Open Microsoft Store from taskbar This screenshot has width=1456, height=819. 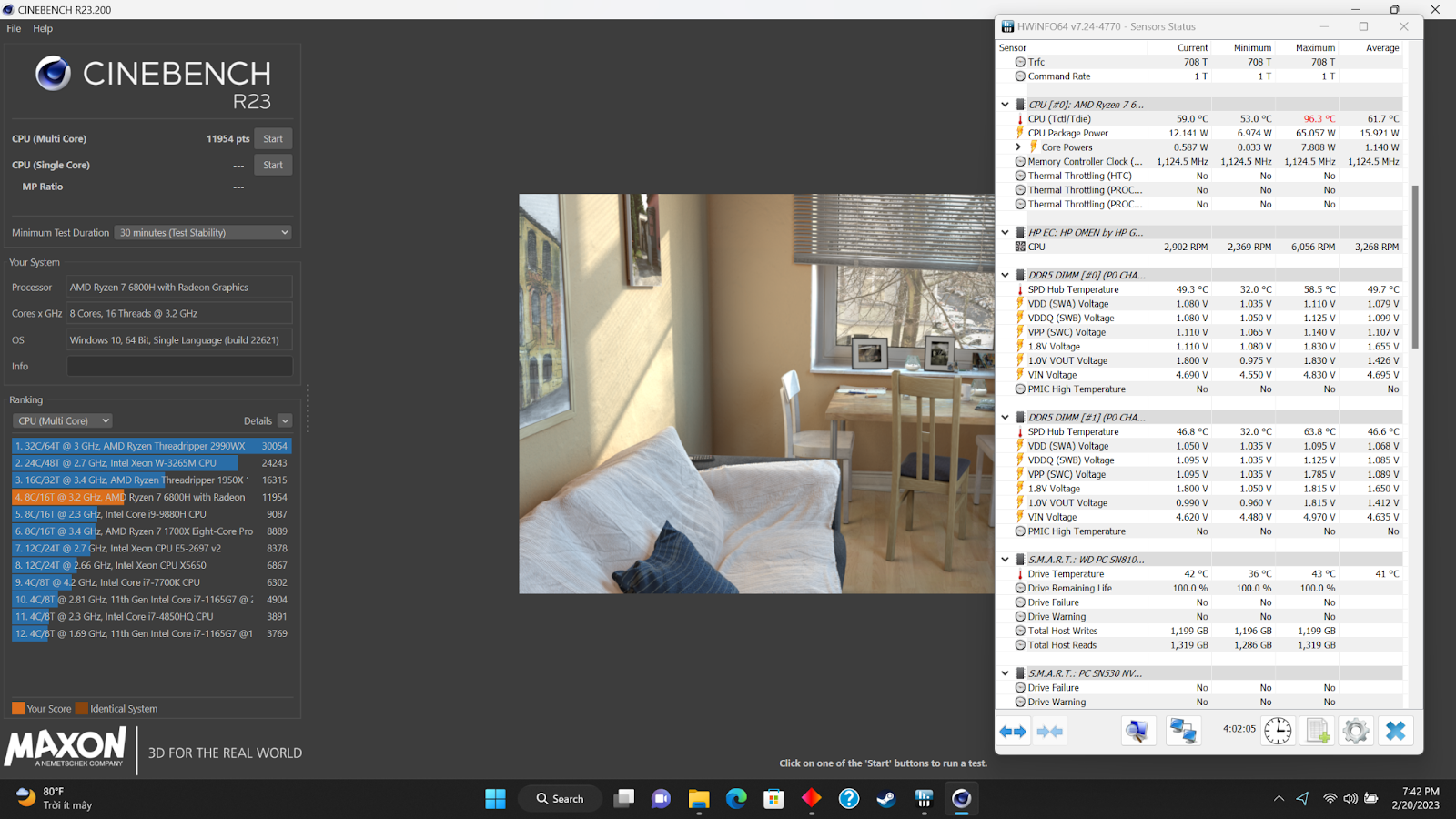pos(773,799)
